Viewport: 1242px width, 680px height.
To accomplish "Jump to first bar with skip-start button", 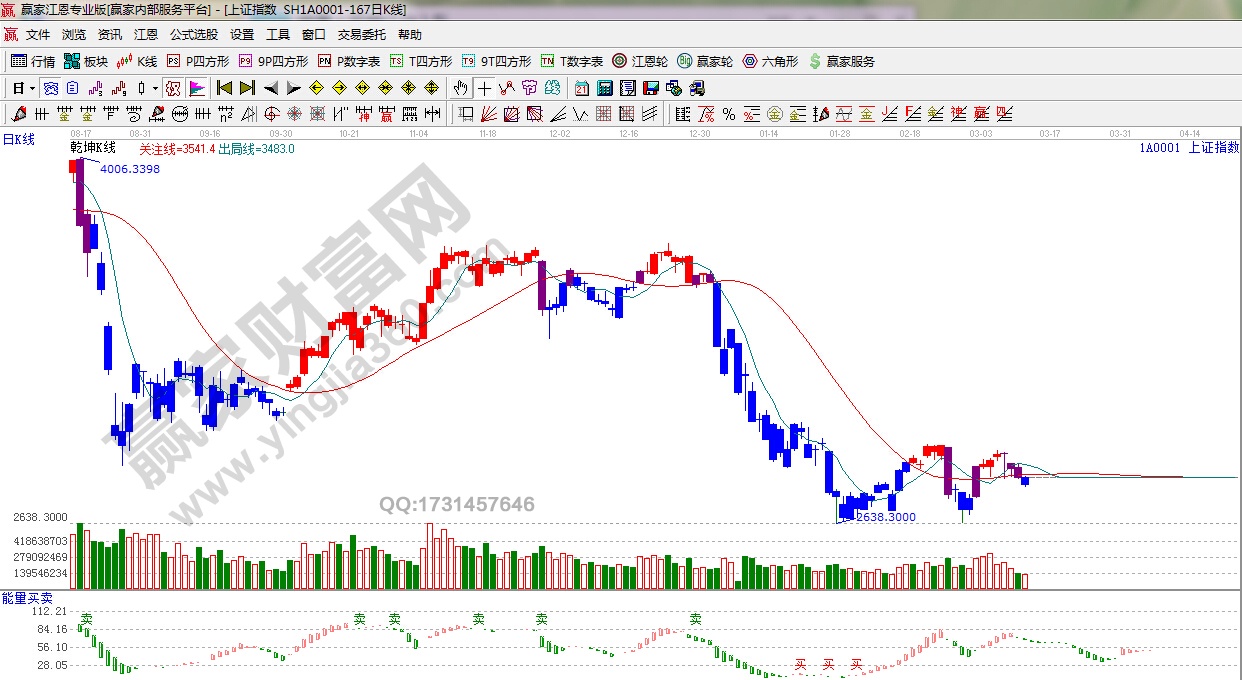I will click(x=225, y=88).
